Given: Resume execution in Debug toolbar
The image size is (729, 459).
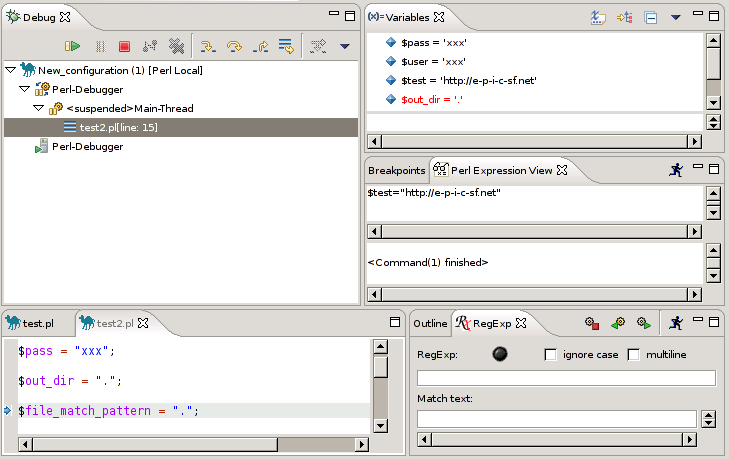Looking at the screenshot, I should 72,46.
